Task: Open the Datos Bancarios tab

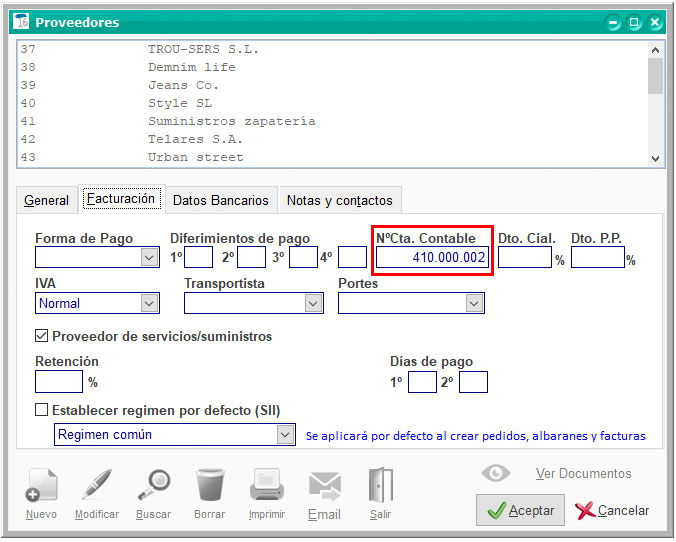Action: point(221,201)
